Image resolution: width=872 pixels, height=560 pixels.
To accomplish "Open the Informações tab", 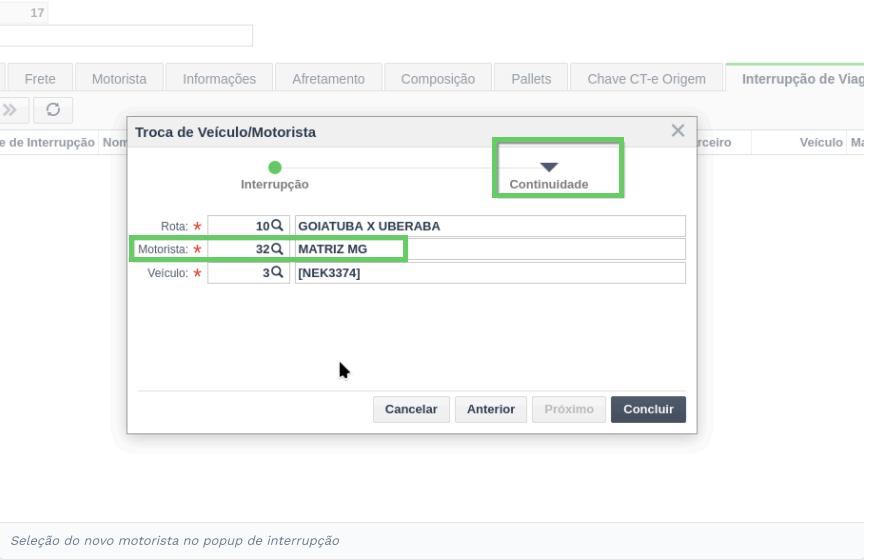I will (219, 79).
